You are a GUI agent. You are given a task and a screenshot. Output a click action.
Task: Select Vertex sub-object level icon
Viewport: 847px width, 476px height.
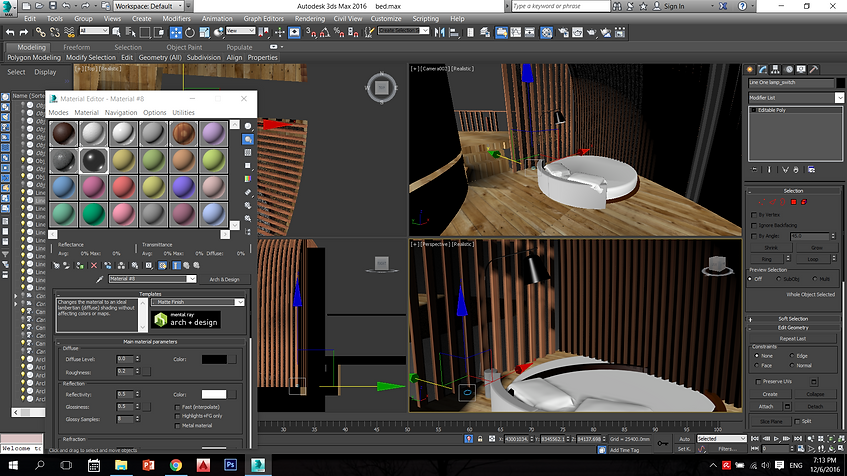pyautogui.click(x=762, y=202)
